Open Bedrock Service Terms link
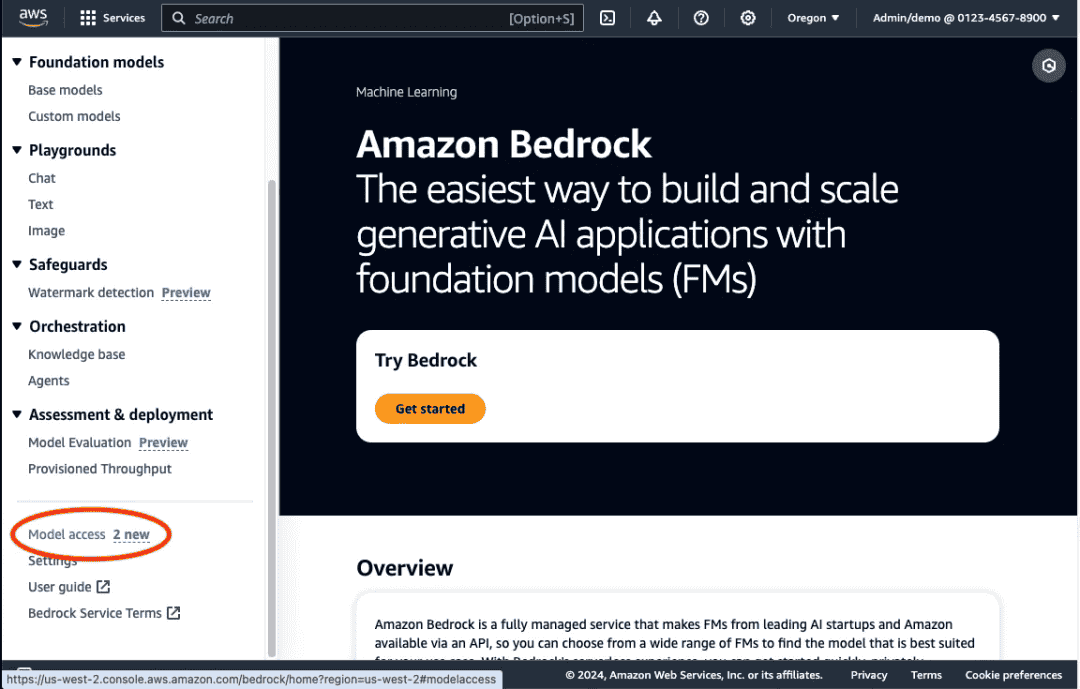This screenshot has width=1080, height=689. point(95,613)
